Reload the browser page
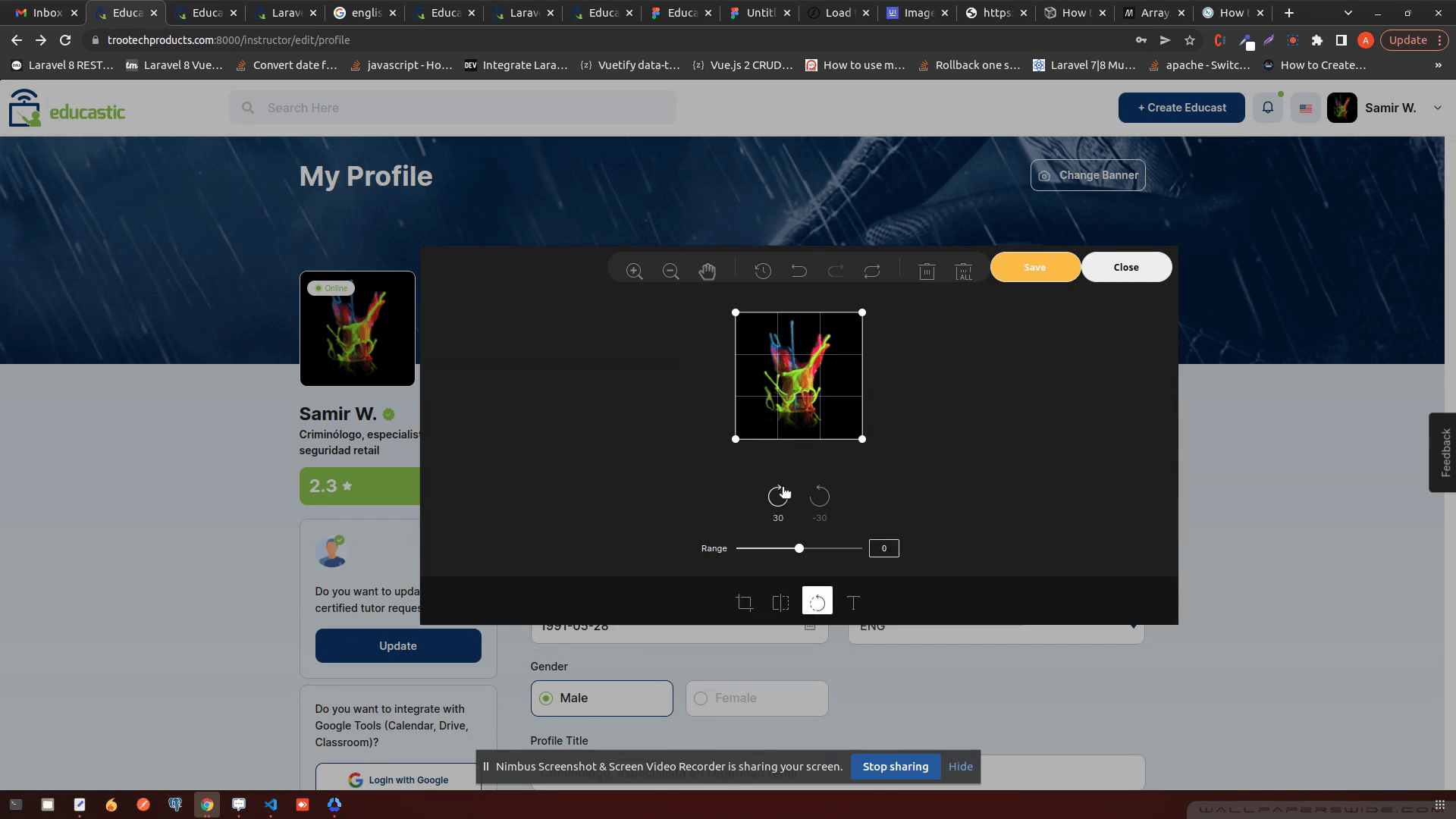 coord(65,40)
